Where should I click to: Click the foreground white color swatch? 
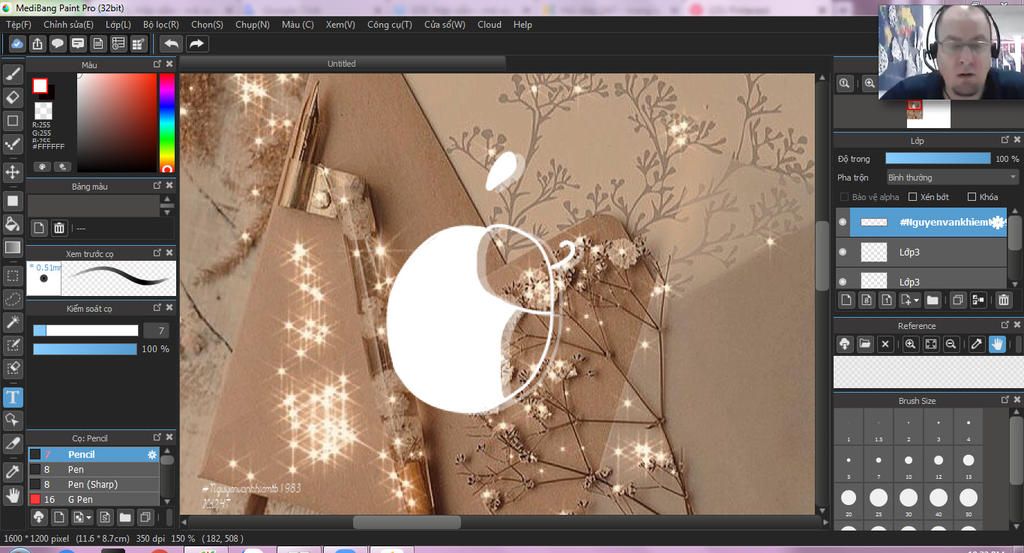click(x=40, y=86)
